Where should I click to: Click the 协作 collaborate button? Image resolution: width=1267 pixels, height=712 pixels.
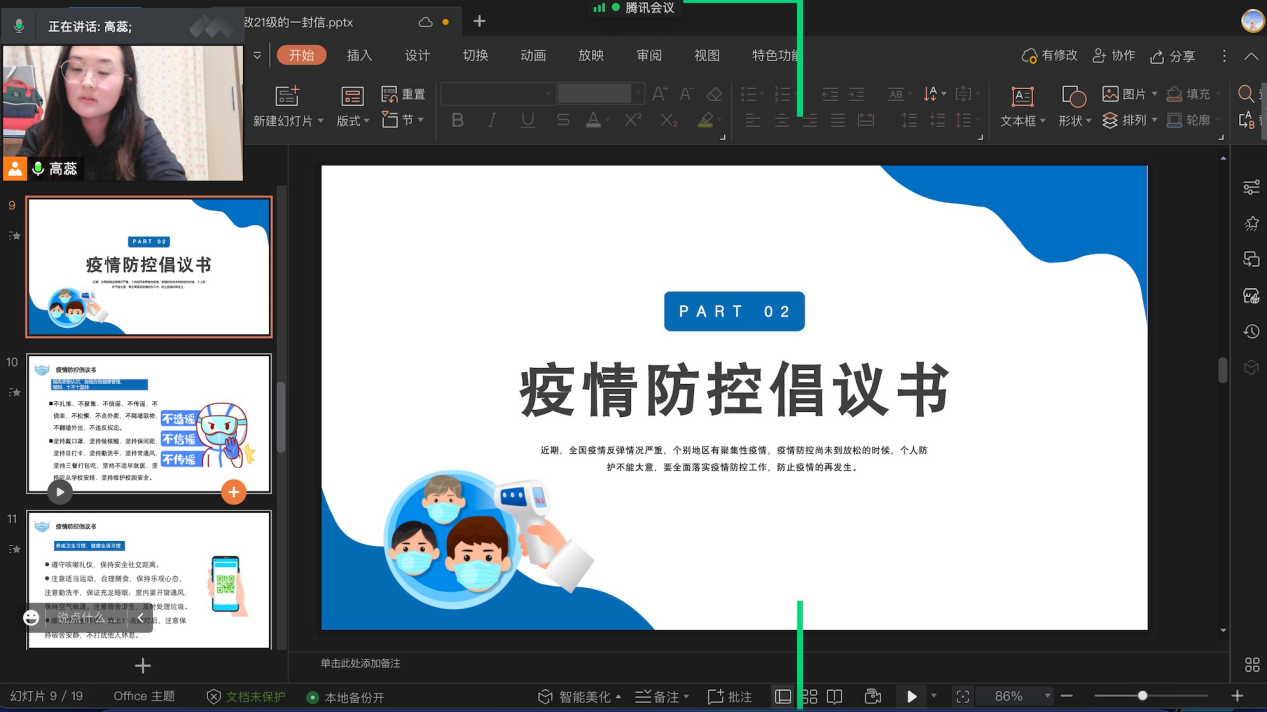pos(1114,56)
